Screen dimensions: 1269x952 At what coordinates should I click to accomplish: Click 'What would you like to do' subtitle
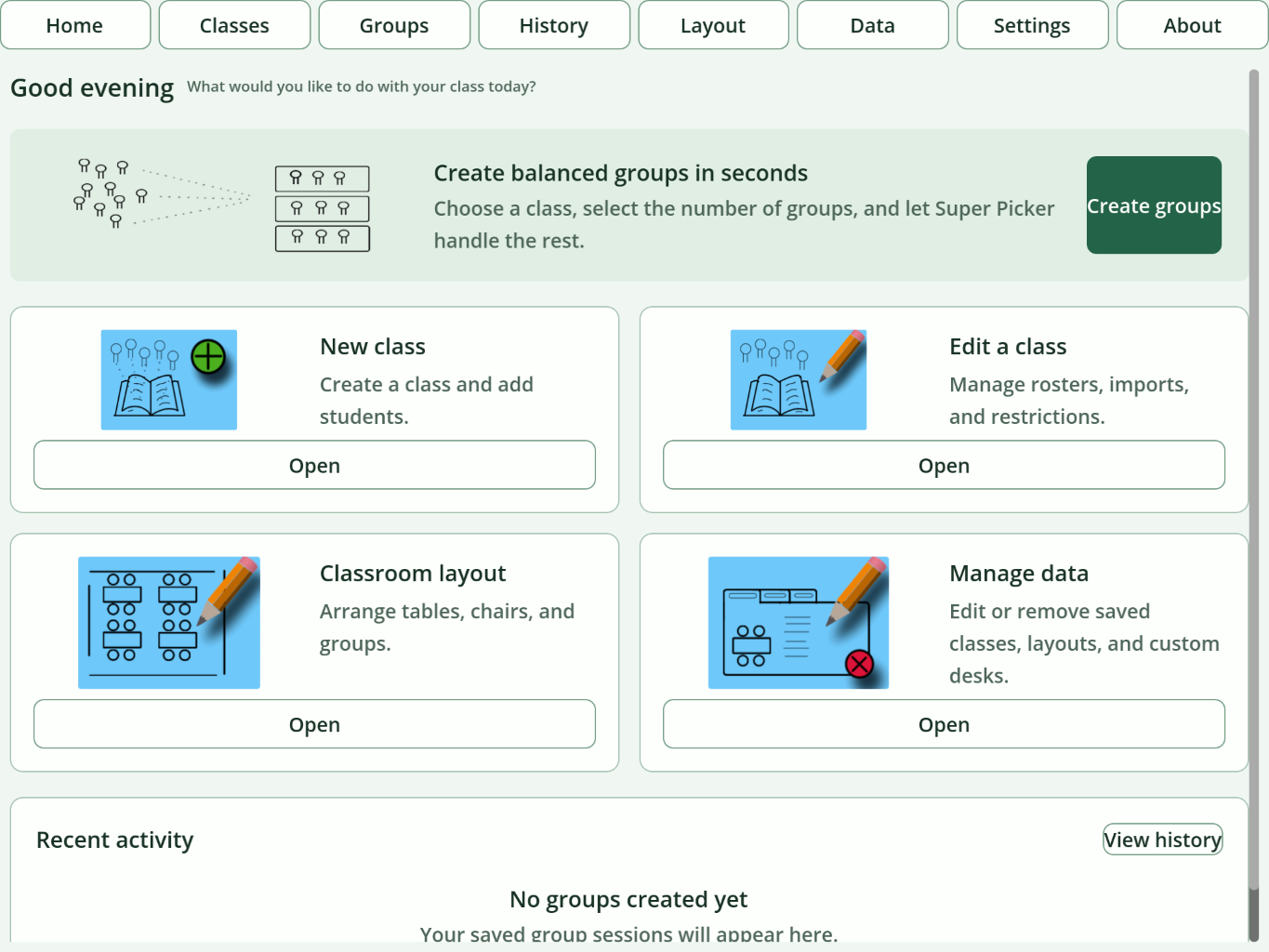(x=362, y=86)
